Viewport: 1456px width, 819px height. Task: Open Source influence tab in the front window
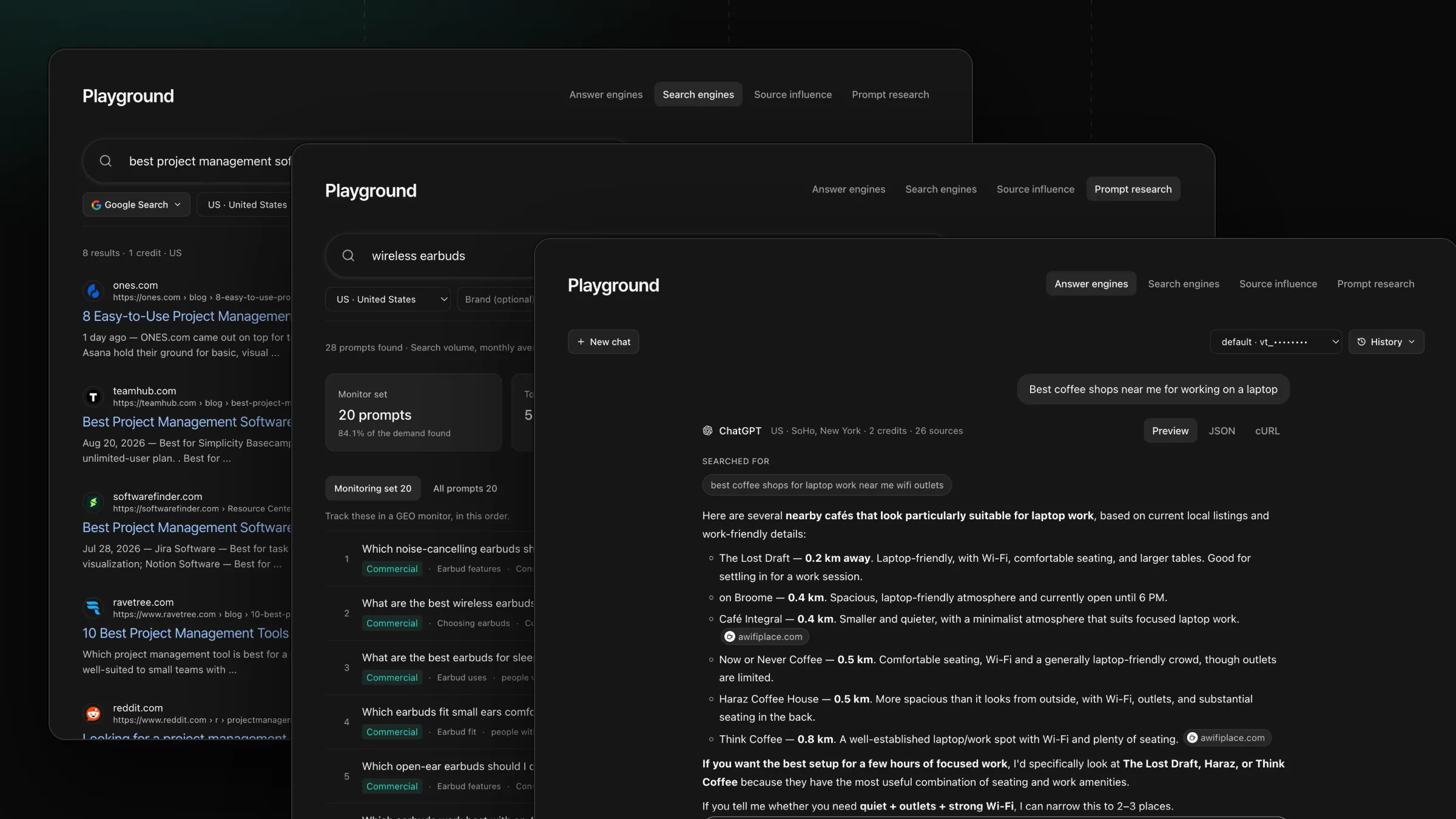pyautogui.click(x=1278, y=283)
